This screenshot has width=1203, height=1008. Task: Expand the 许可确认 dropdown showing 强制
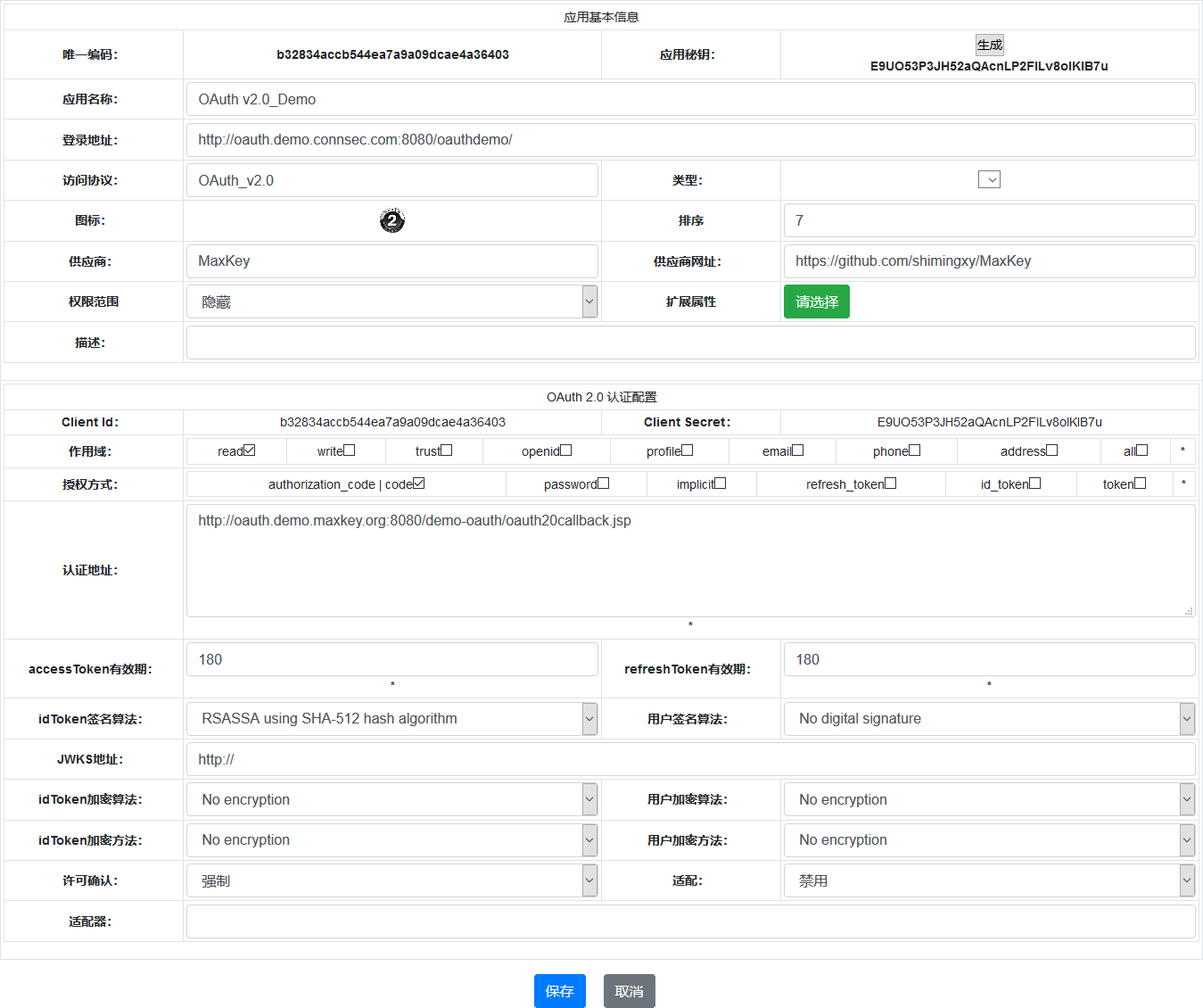point(392,880)
